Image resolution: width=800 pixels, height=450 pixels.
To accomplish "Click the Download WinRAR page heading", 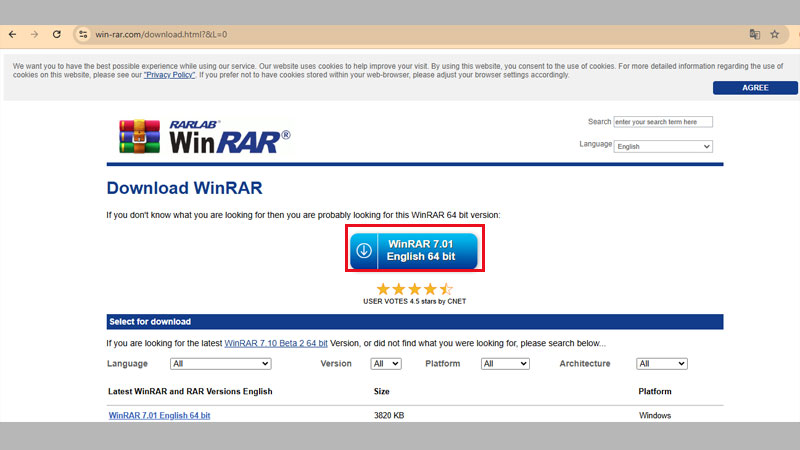I will click(x=184, y=188).
